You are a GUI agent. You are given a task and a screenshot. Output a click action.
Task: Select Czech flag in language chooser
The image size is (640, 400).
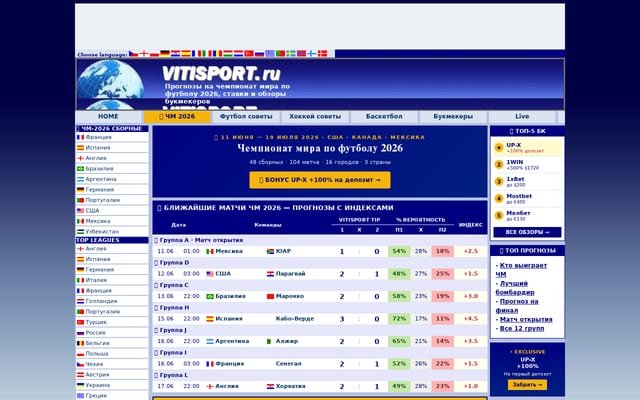[x=133, y=53]
